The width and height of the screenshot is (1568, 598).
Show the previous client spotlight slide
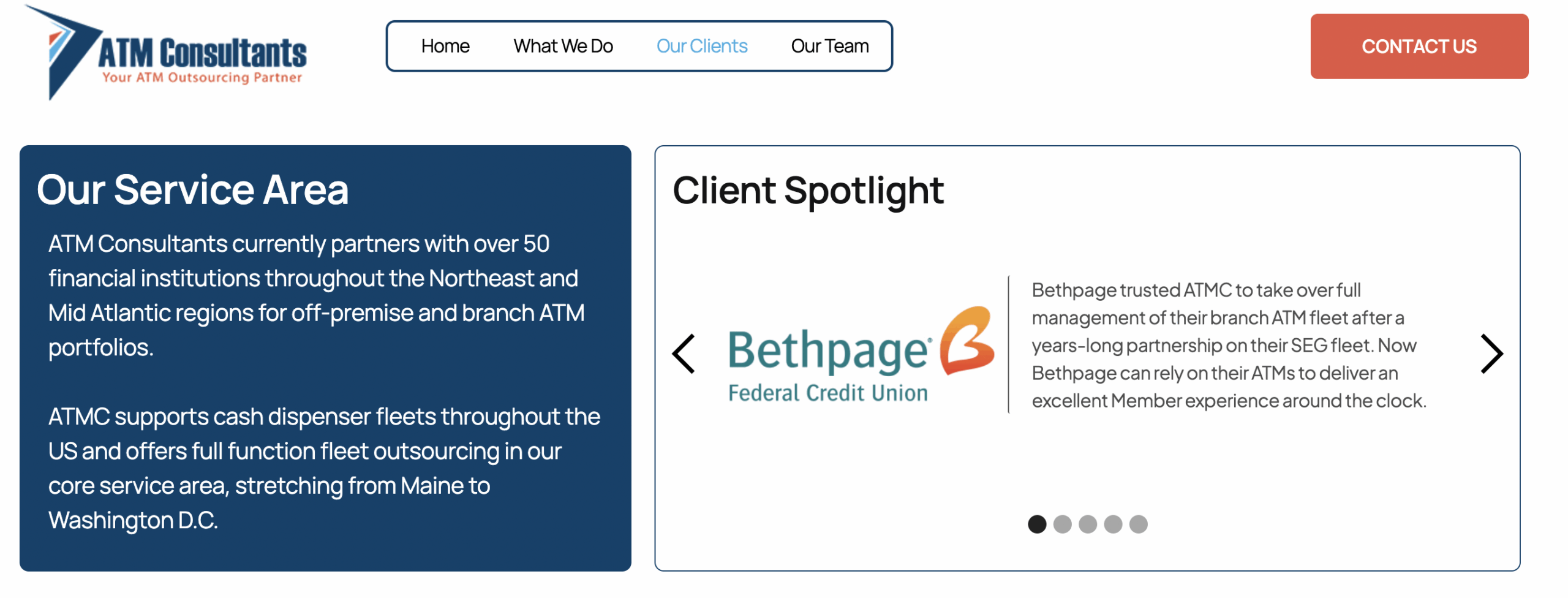(x=684, y=354)
